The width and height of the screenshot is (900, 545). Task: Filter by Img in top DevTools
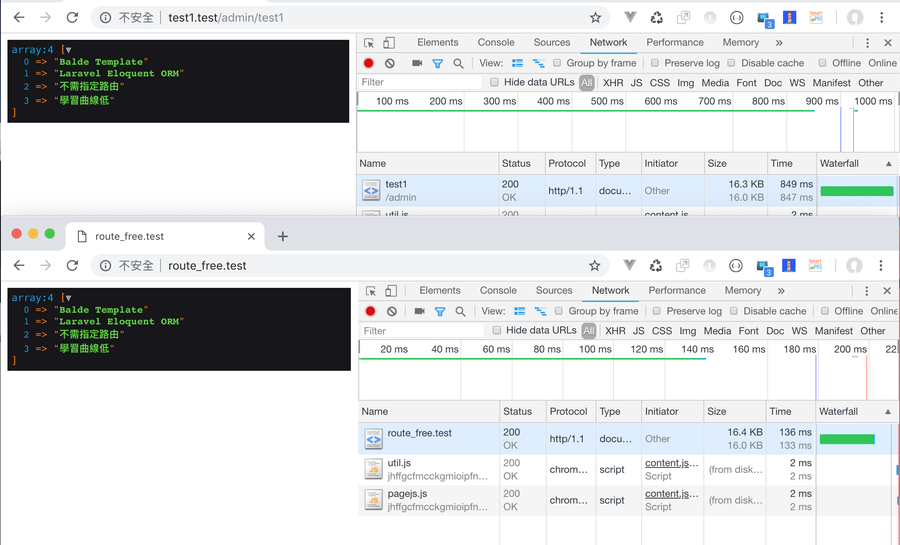point(685,83)
